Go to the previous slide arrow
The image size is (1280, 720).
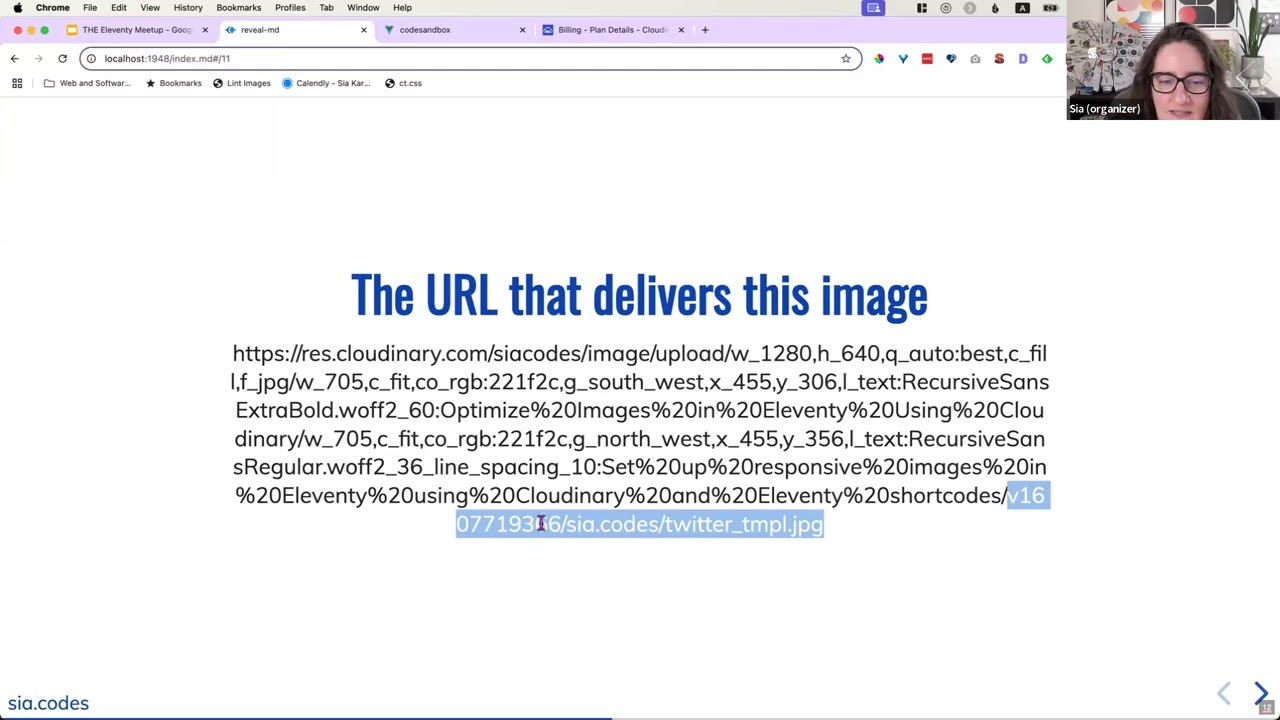click(1223, 693)
